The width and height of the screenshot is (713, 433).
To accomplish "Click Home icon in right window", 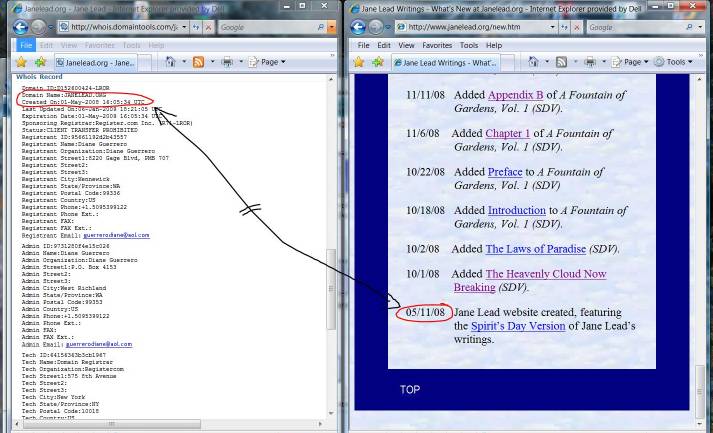I will (x=534, y=61).
